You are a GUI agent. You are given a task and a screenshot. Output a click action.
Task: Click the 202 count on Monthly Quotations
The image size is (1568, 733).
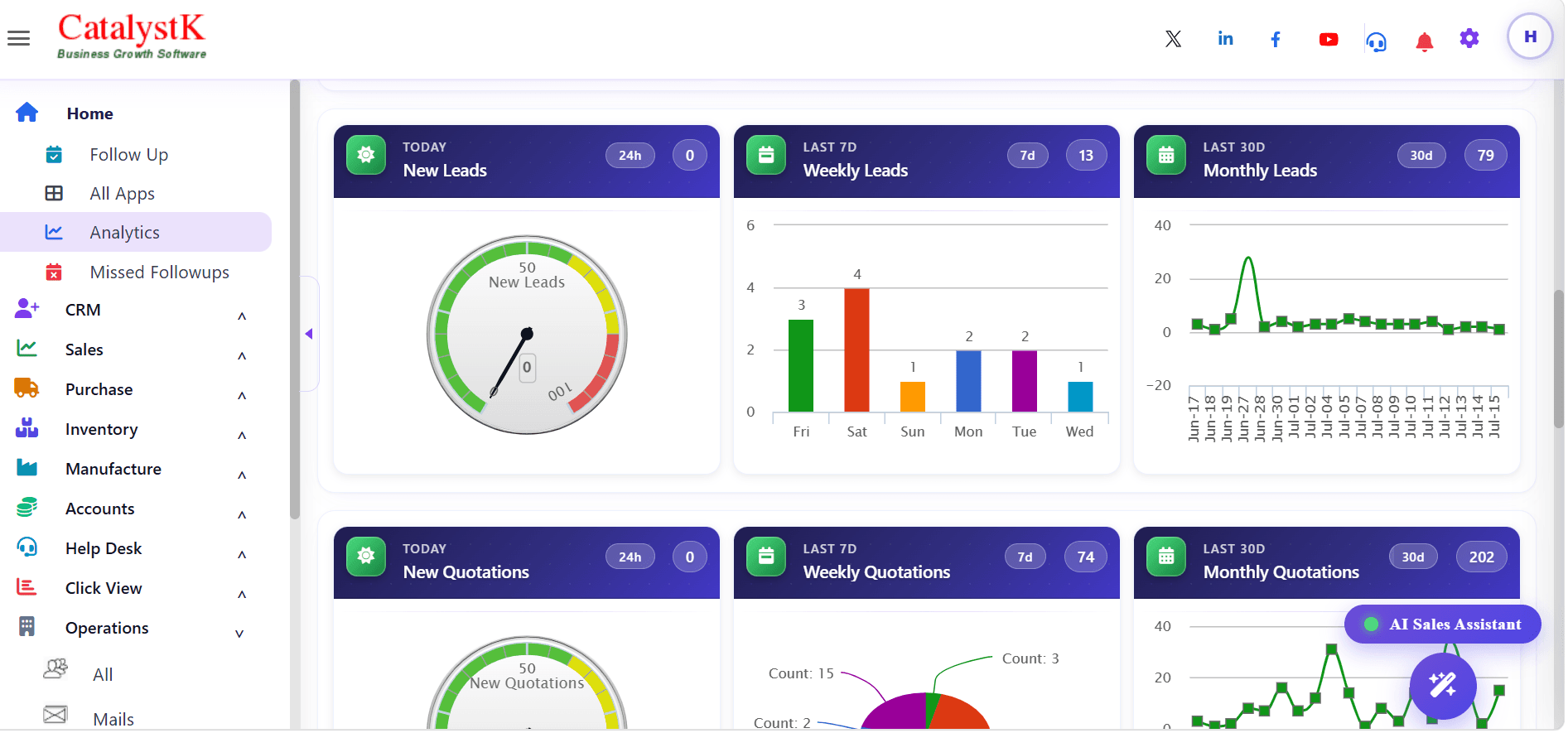point(1481,557)
